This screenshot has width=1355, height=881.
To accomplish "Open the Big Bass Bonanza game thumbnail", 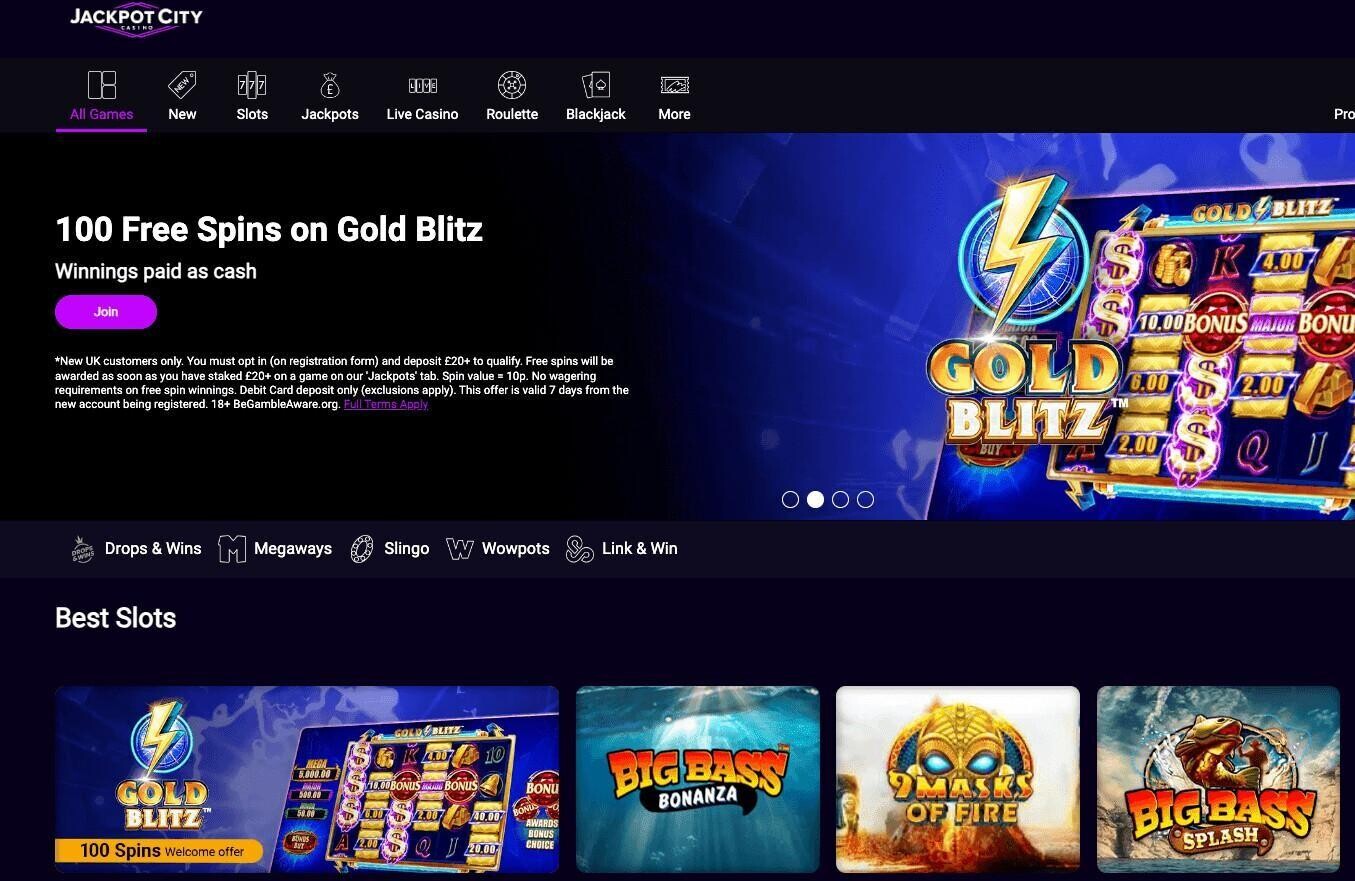I will click(x=698, y=779).
